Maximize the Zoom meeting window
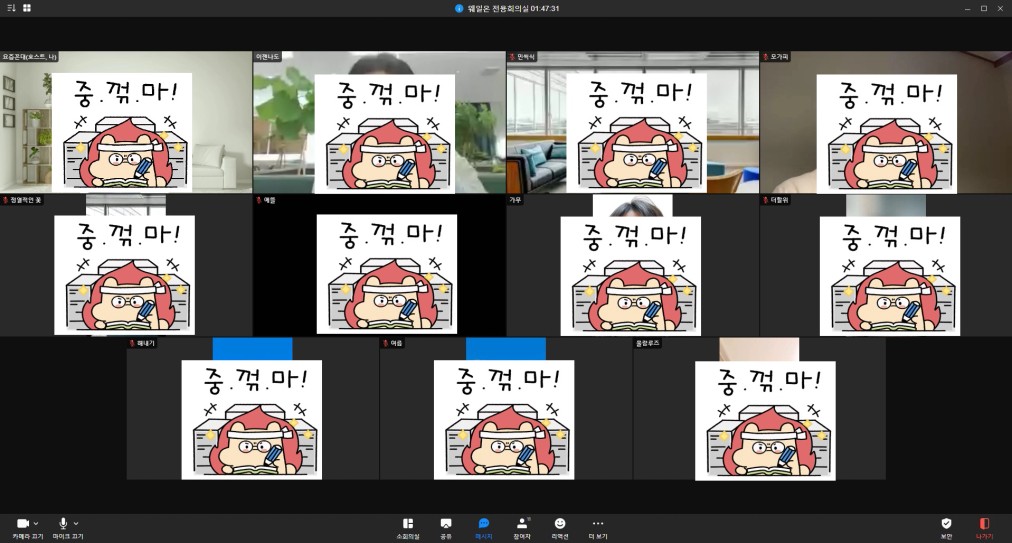The image size is (1012, 543). [x=984, y=8]
